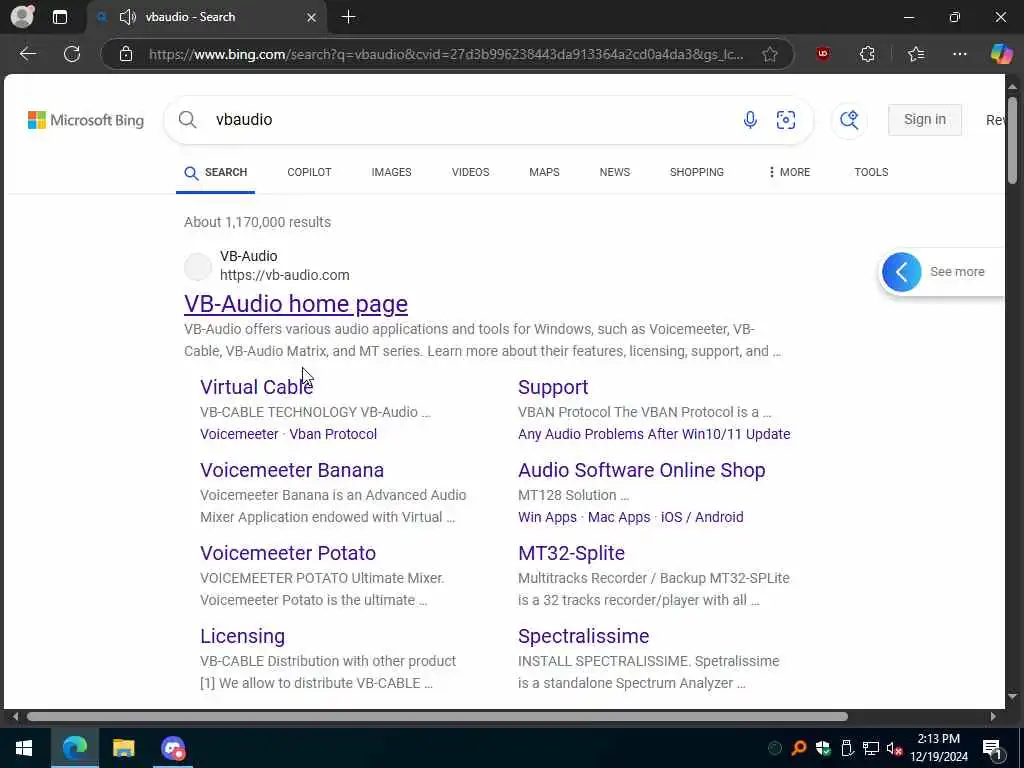Image resolution: width=1024 pixels, height=768 pixels.
Task: Select the SEARCH tab
Action: pos(216,172)
